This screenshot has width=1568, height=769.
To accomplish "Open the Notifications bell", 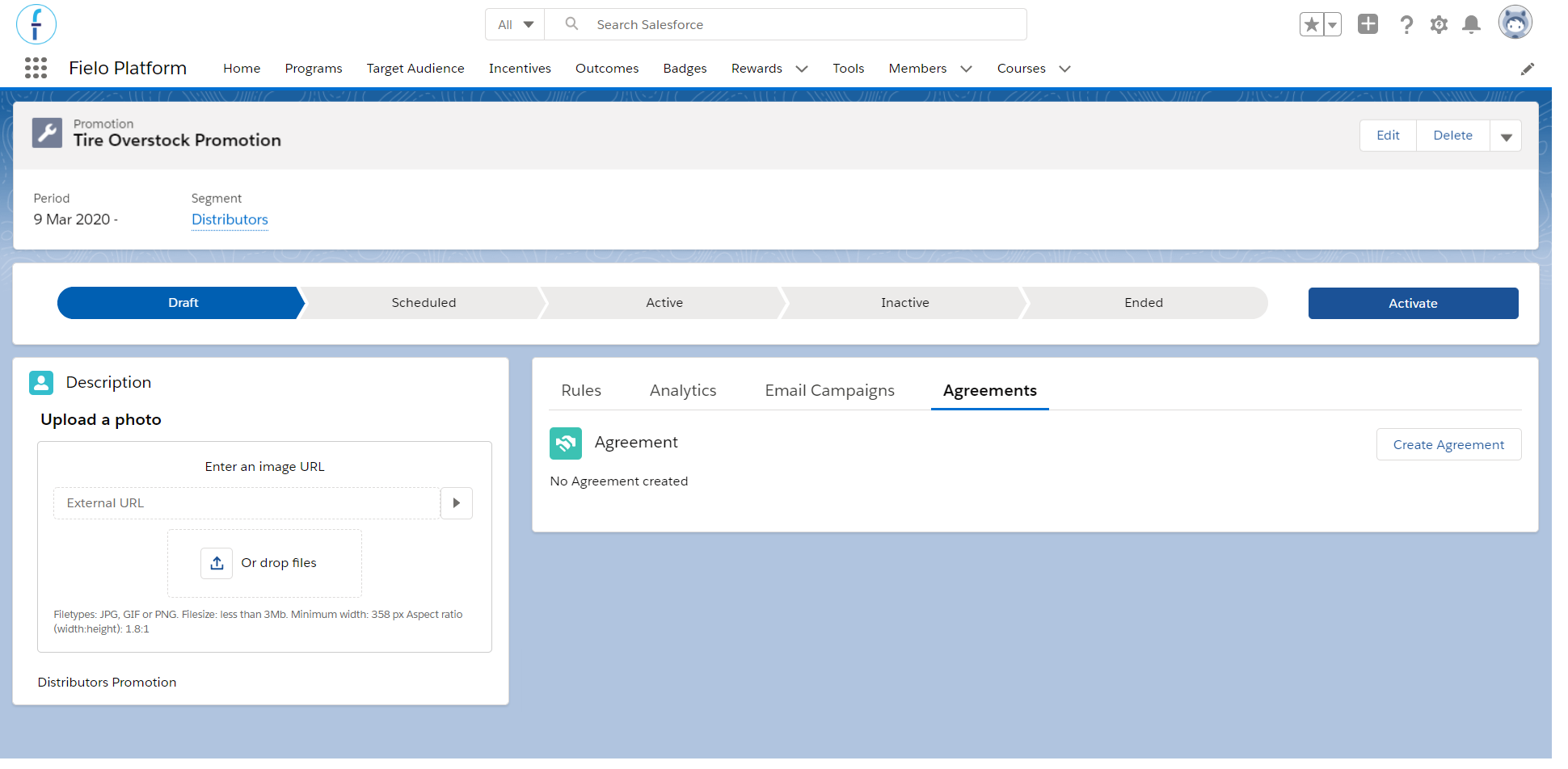I will [1471, 24].
